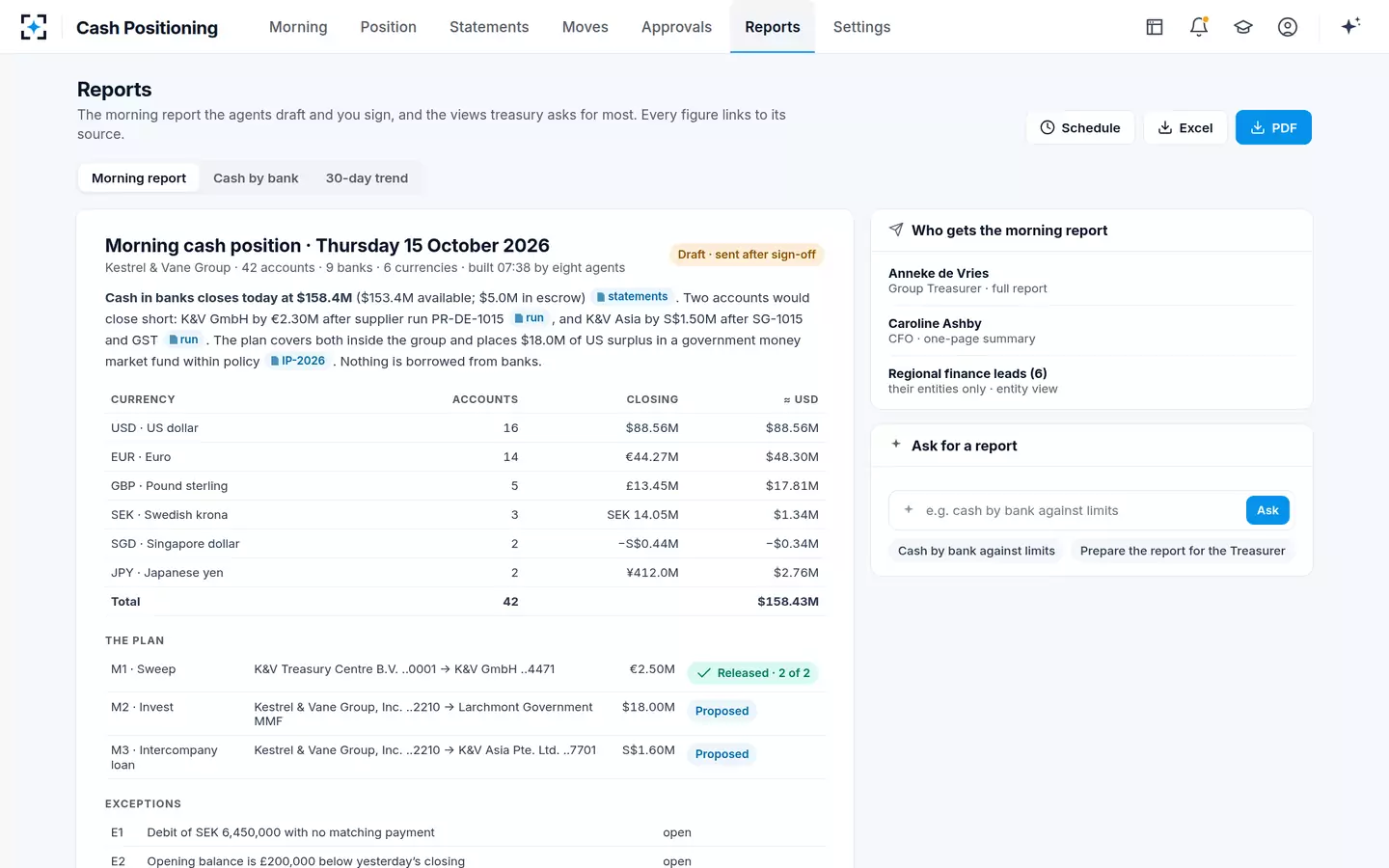Open the IP-2026 policy source chip

pyautogui.click(x=298, y=361)
